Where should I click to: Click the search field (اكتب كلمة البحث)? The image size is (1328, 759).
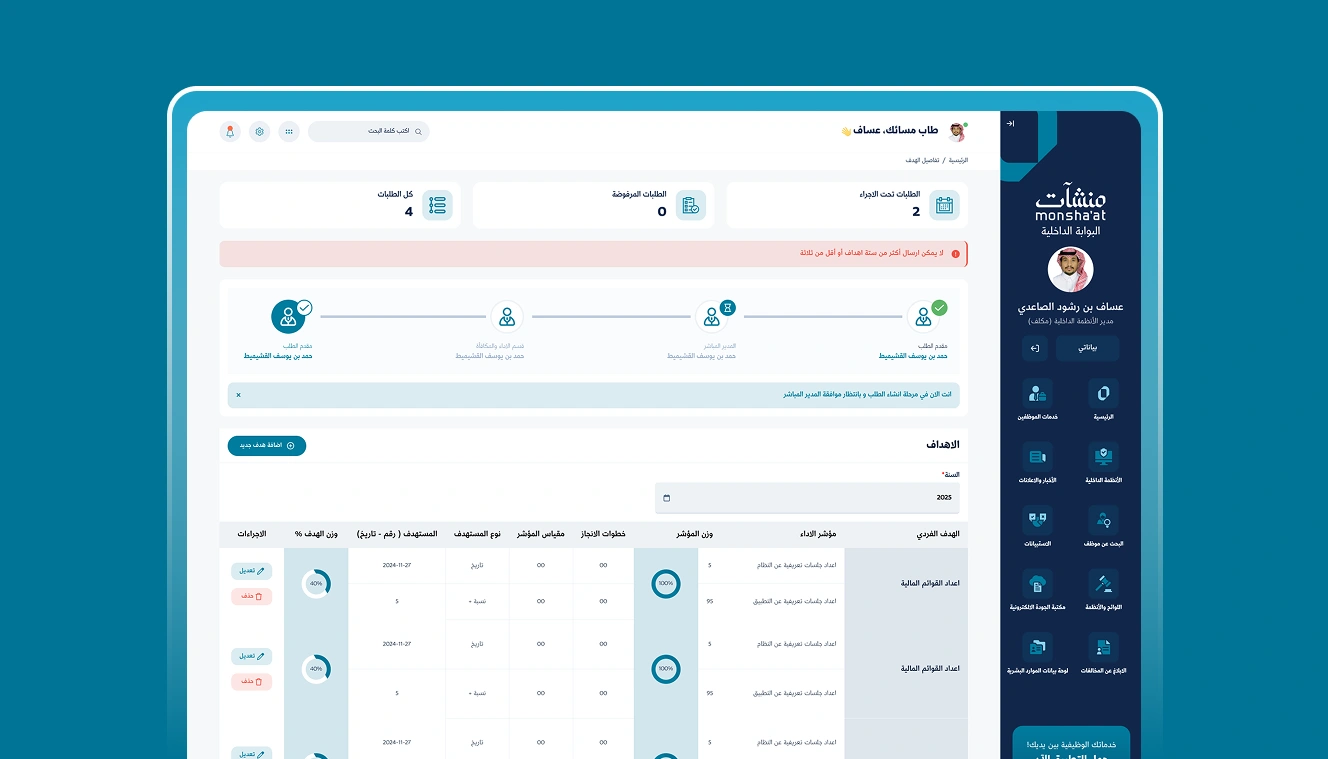coord(368,132)
